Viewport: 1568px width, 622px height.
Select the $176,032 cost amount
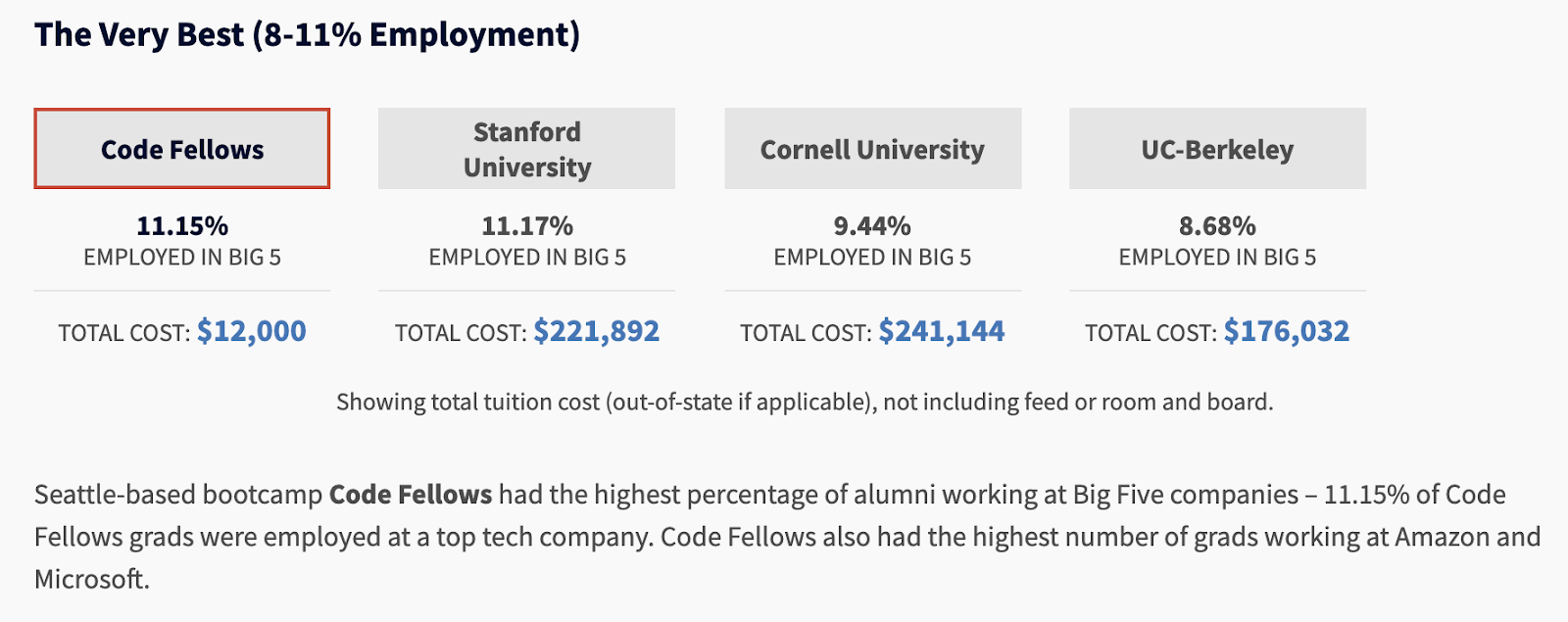[1286, 331]
